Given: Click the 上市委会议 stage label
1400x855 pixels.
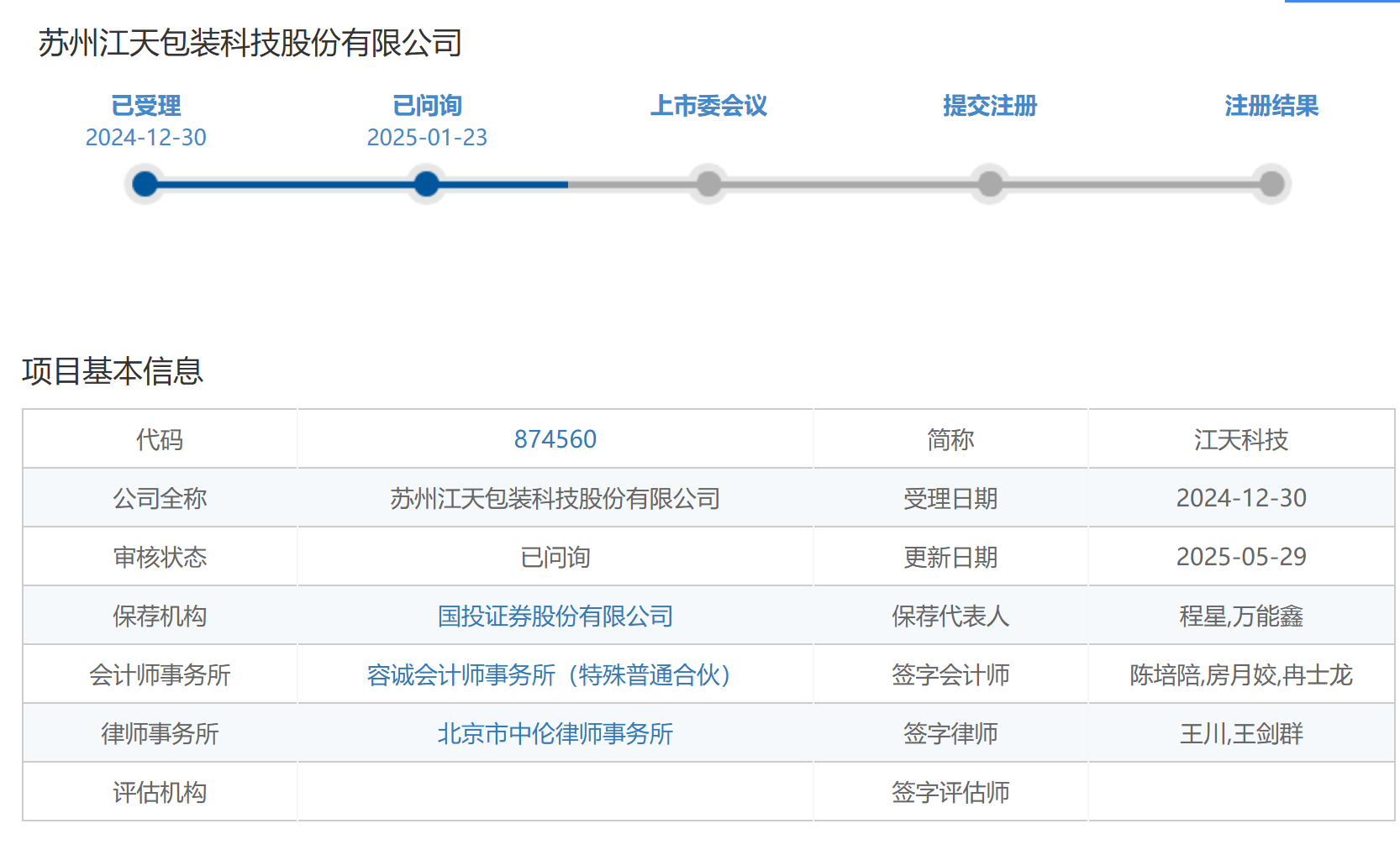Looking at the screenshot, I should tap(708, 106).
